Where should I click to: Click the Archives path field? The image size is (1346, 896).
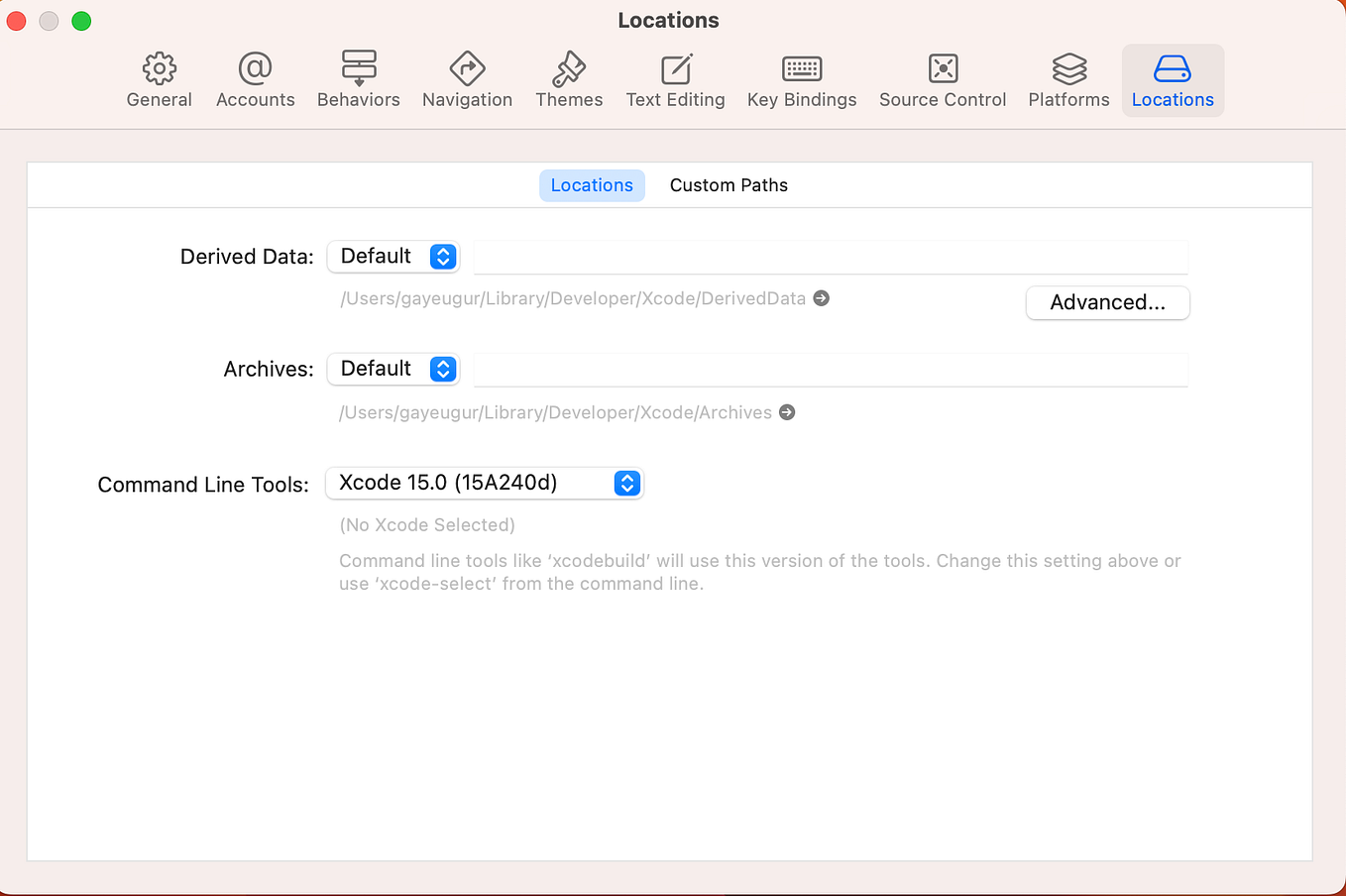pyautogui.click(x=831, y=370)
